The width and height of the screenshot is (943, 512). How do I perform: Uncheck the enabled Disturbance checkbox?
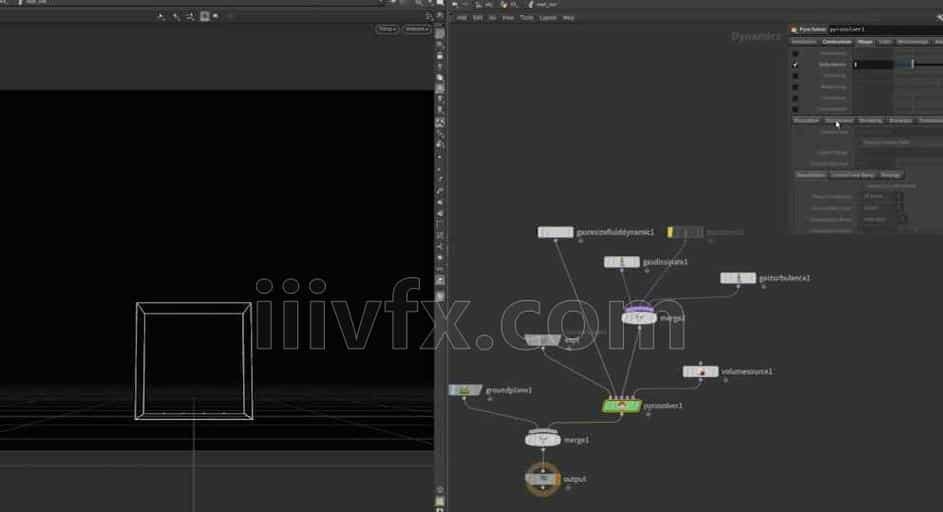pyautogui.click(x=796, y=64)
